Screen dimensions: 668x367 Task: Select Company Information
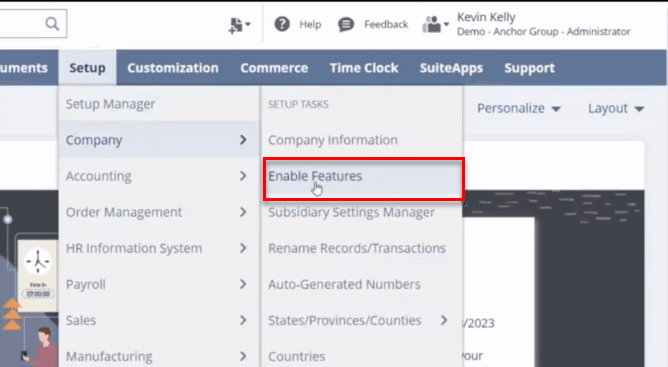tap(333, 140)
